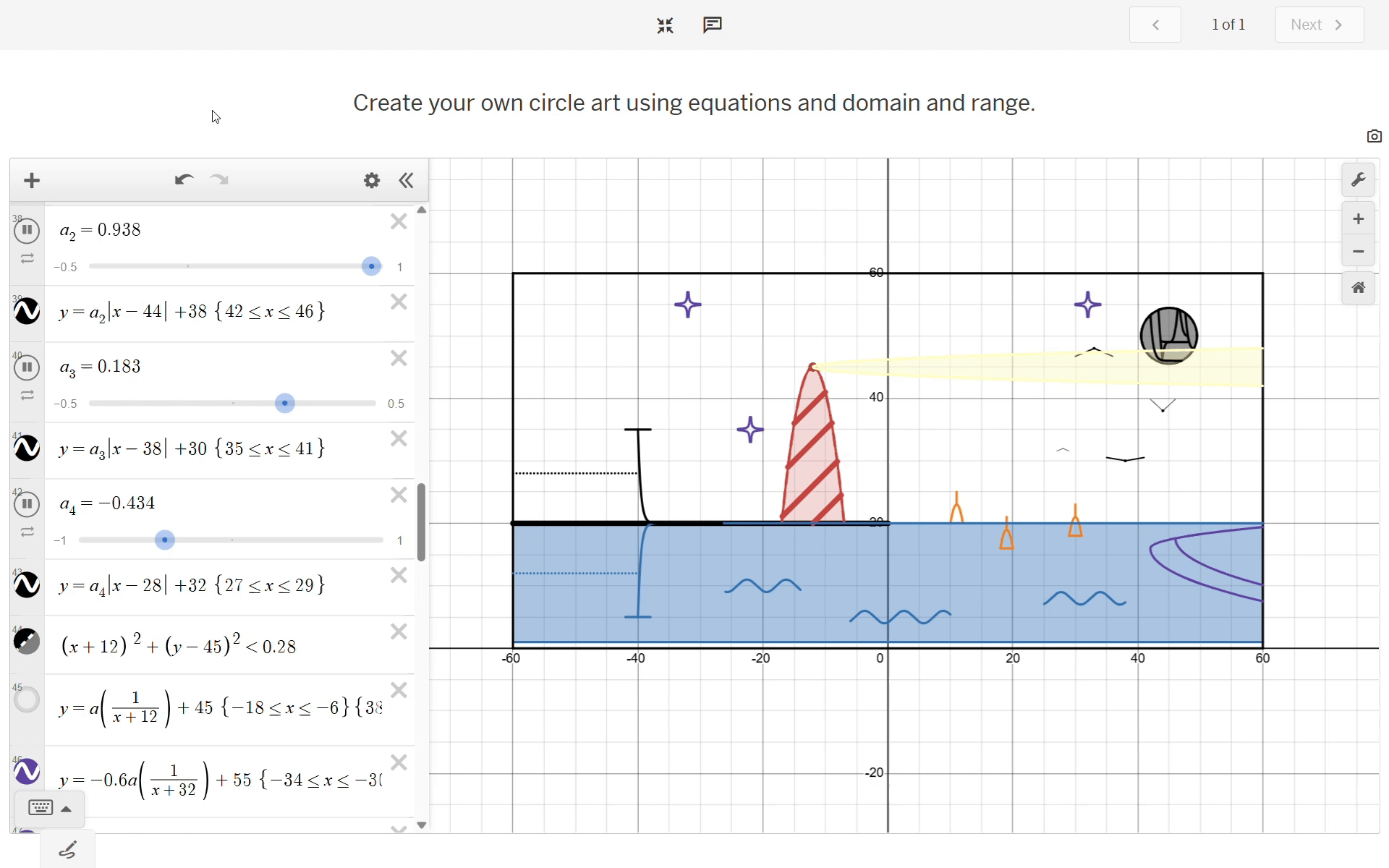
Task: Click the a2 slider handle
Action: [x=371, y=266]
